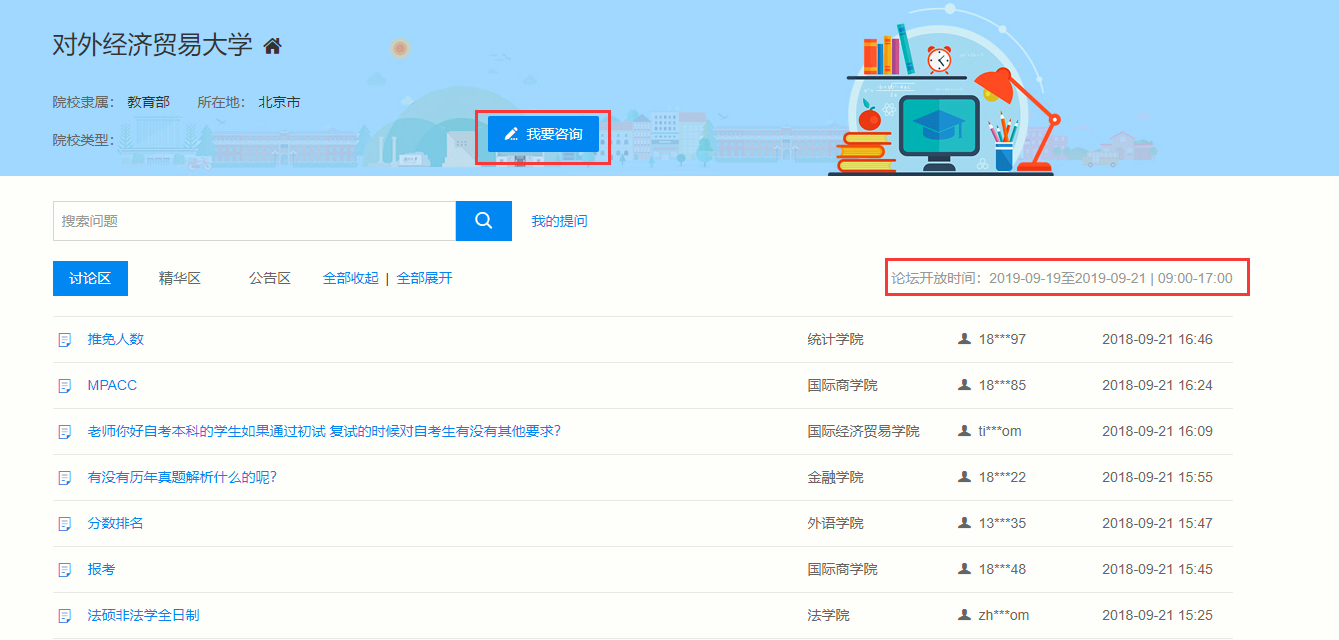Click the user icon next to zh***om
Viewport: 1339px width, 640px height.
tap(964, 615)
